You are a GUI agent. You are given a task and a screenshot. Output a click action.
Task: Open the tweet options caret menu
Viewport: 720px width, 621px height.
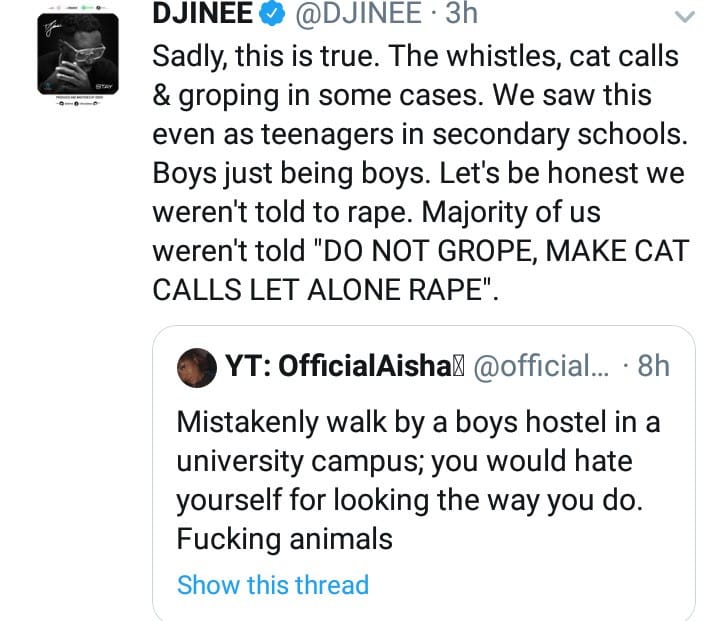[x=684, y=17]
